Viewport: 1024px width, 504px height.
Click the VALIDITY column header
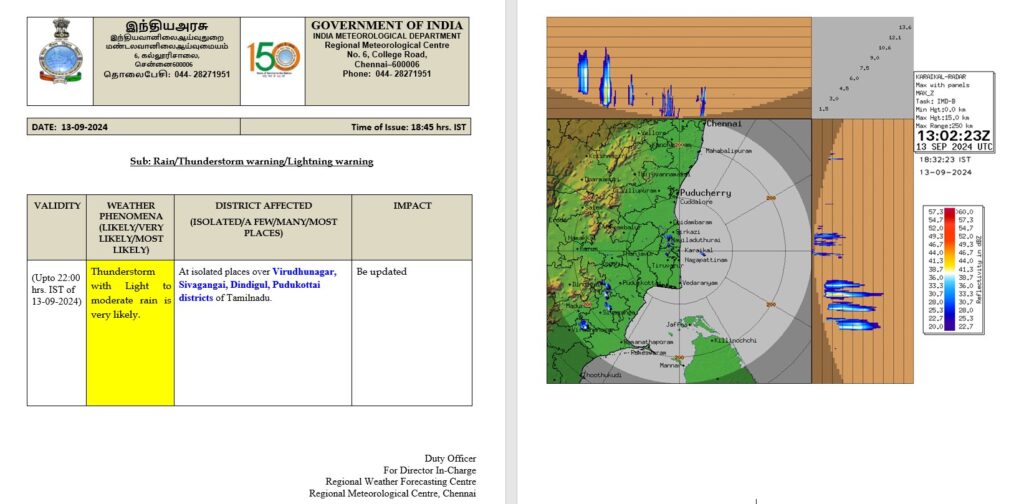57,206
